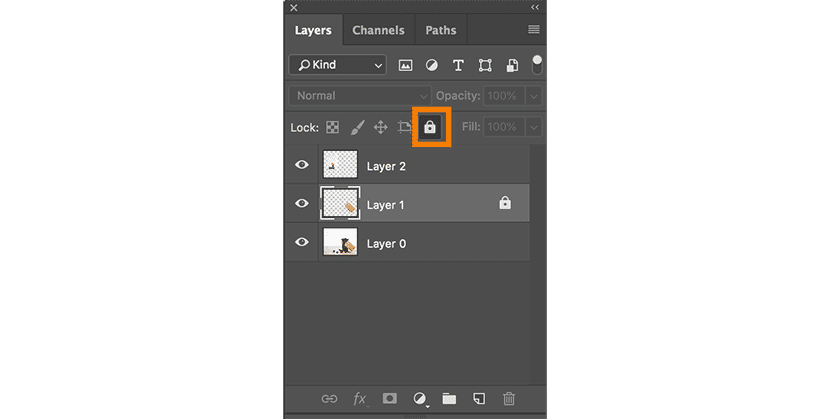Add layer style with fx icon
The width and height of the screenshot is (830, 419).
[359, 398]
